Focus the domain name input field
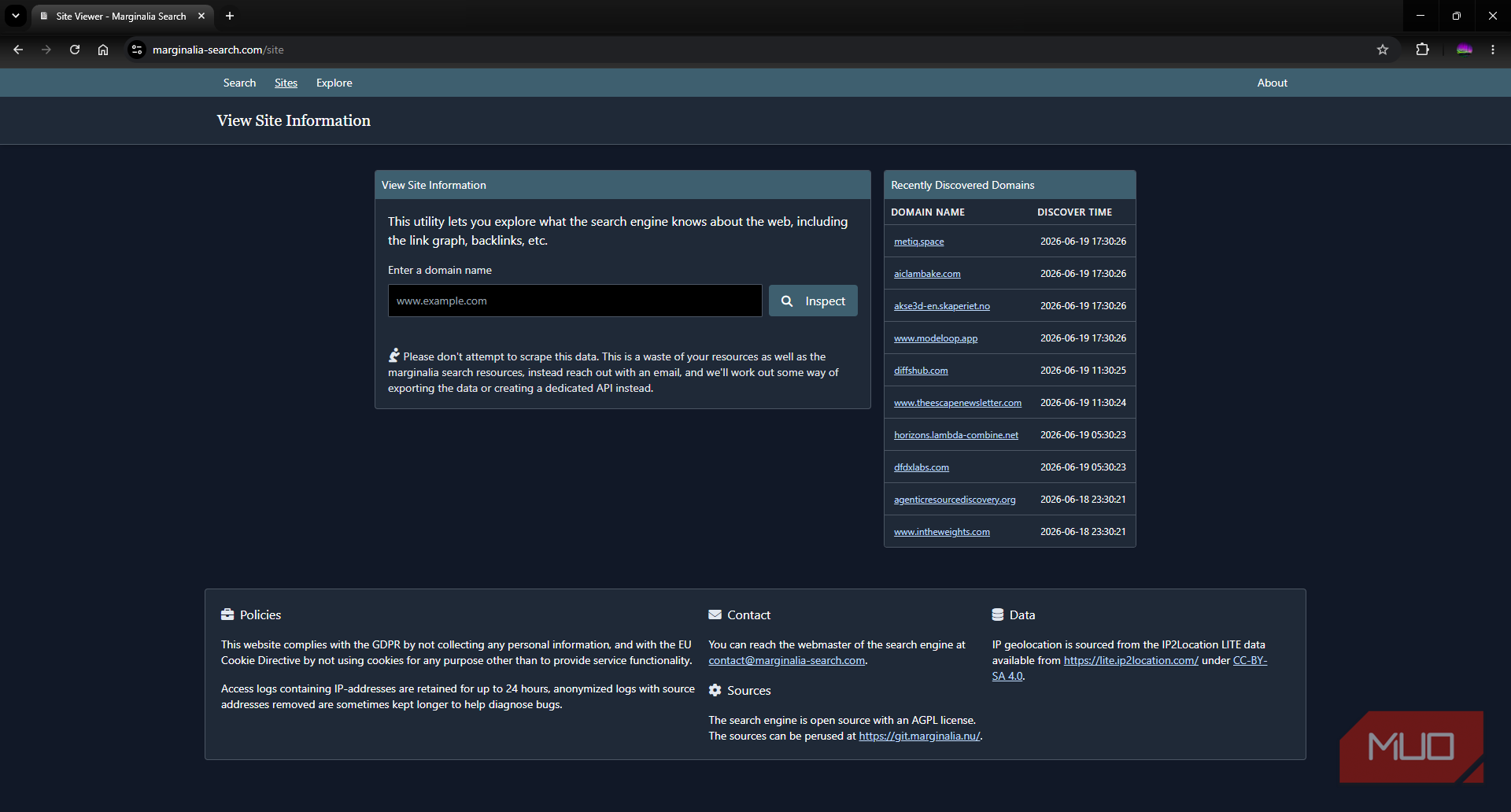 [x=574, y=301]
